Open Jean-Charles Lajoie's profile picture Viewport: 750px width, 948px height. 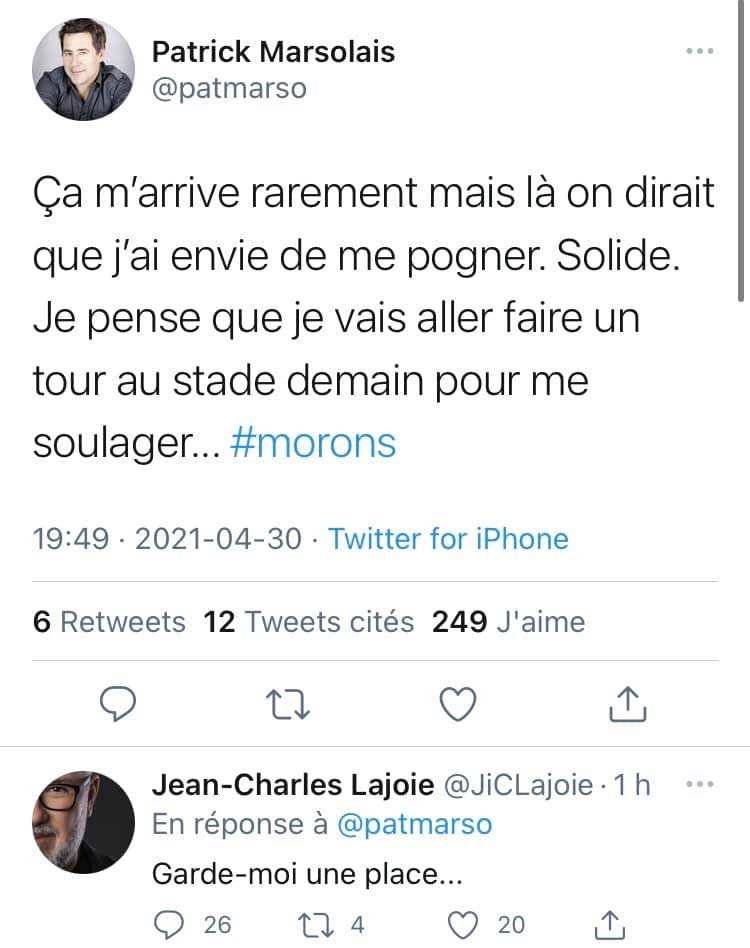tap(83, 822)
